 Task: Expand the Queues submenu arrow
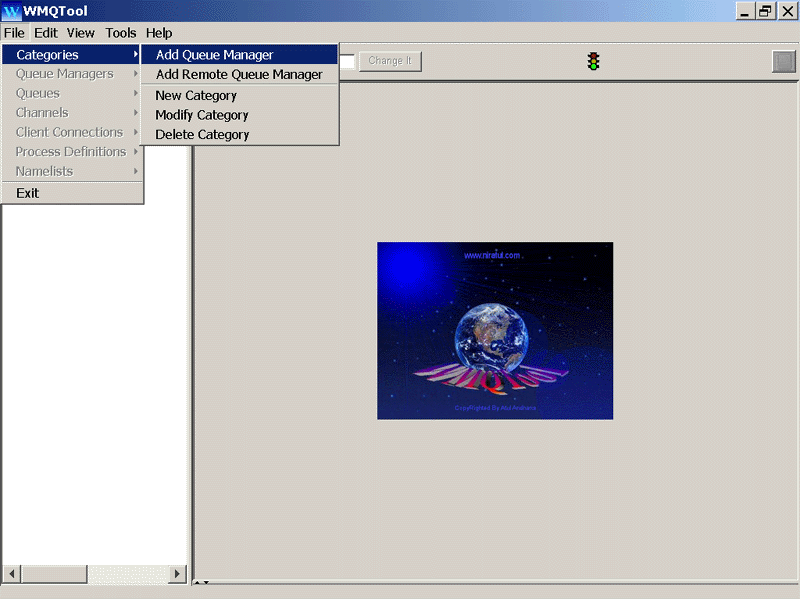pos(136,93)
